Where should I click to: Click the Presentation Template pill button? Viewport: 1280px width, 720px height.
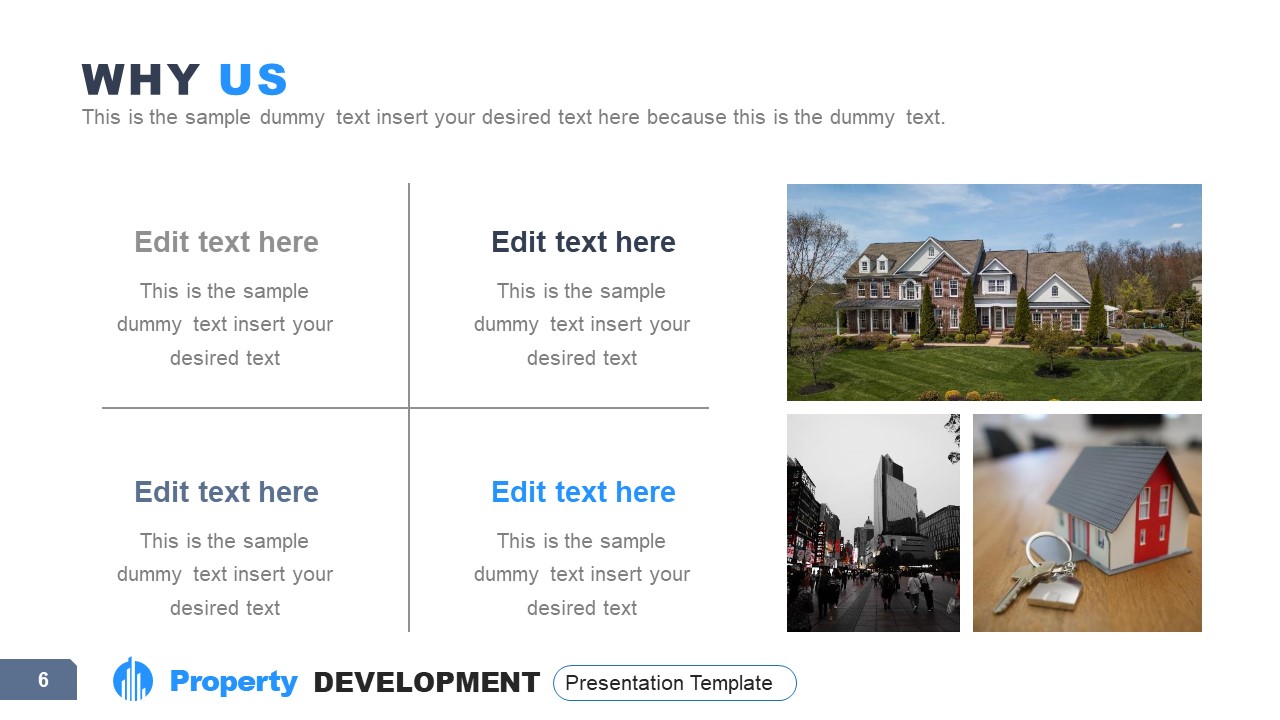(675, 683)
